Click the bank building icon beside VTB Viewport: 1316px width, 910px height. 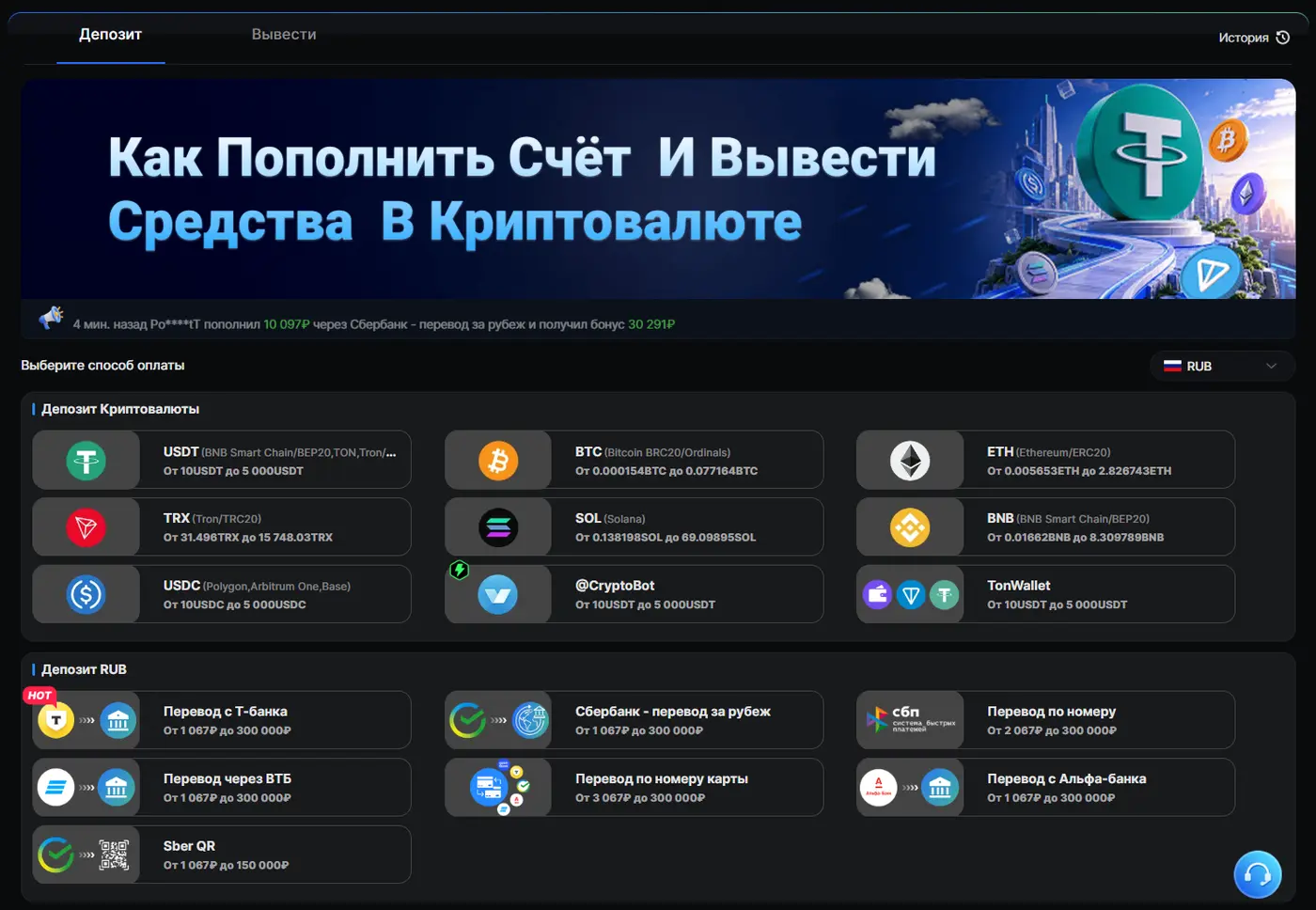point(117,788)
